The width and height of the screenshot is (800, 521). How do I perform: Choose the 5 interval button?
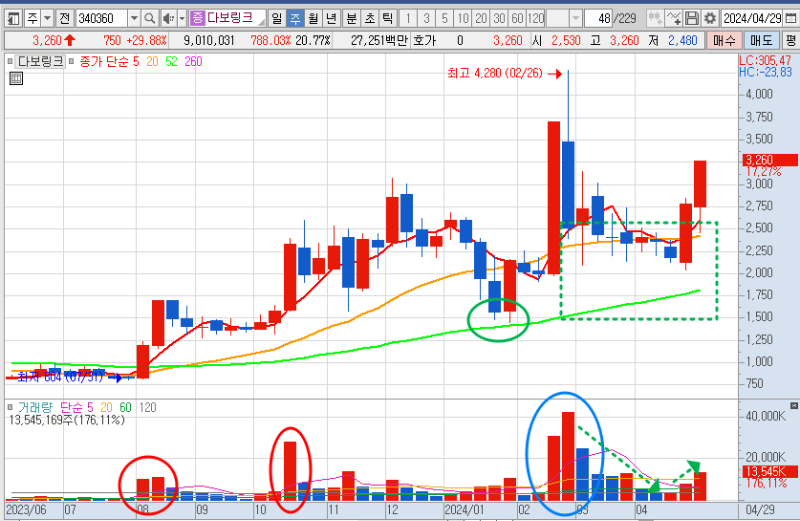point(444,19)
